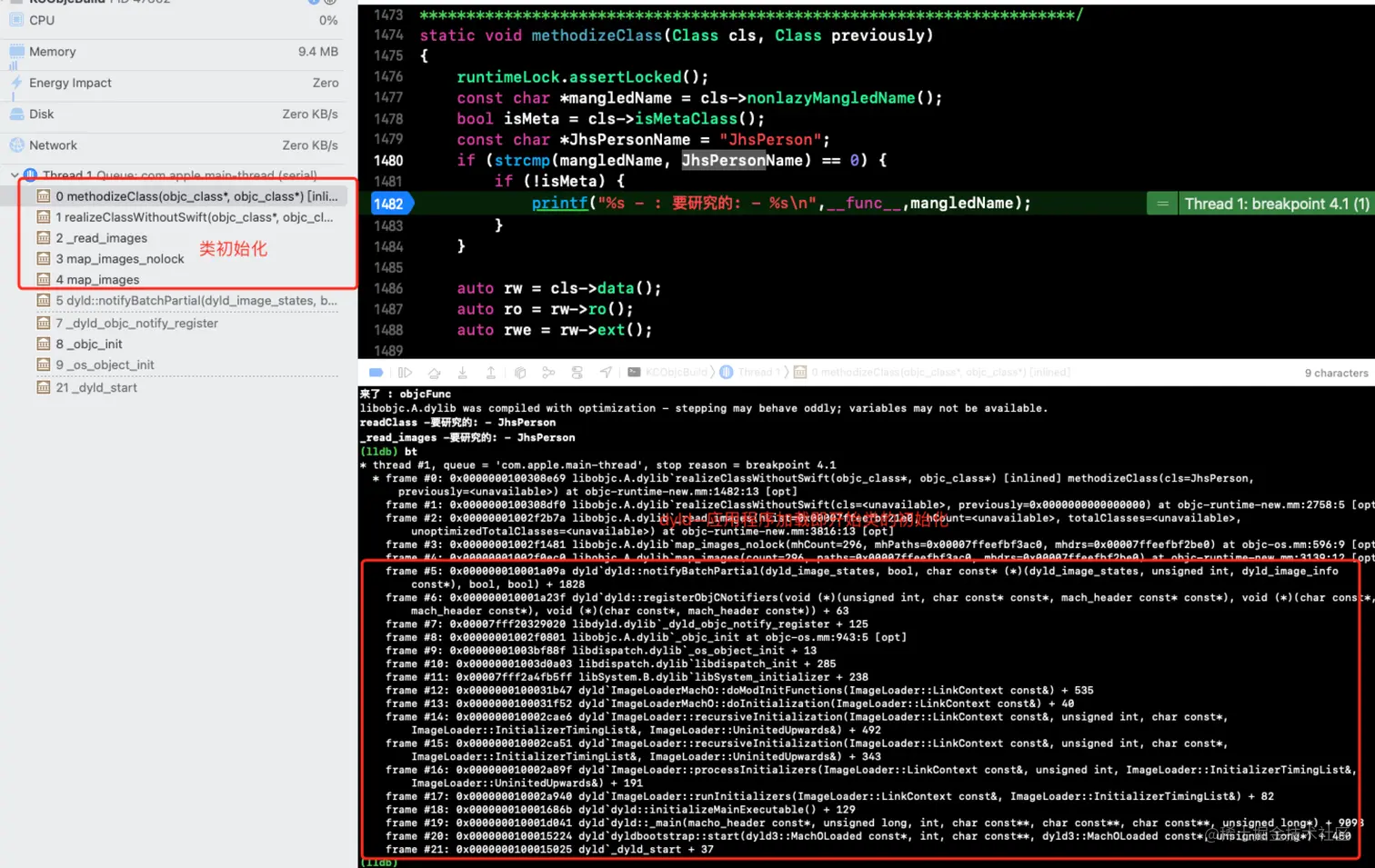
Task: Click the annotation handle left of Thread 1 badge
Action: pos(1162,204)
